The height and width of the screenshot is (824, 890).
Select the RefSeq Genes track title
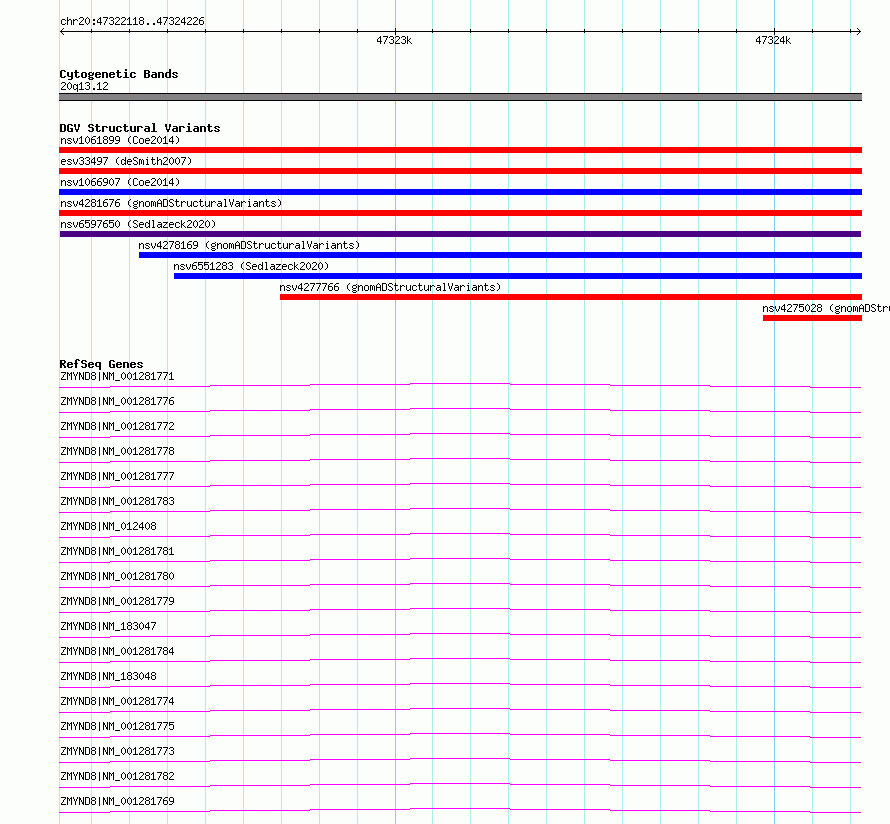101,364
